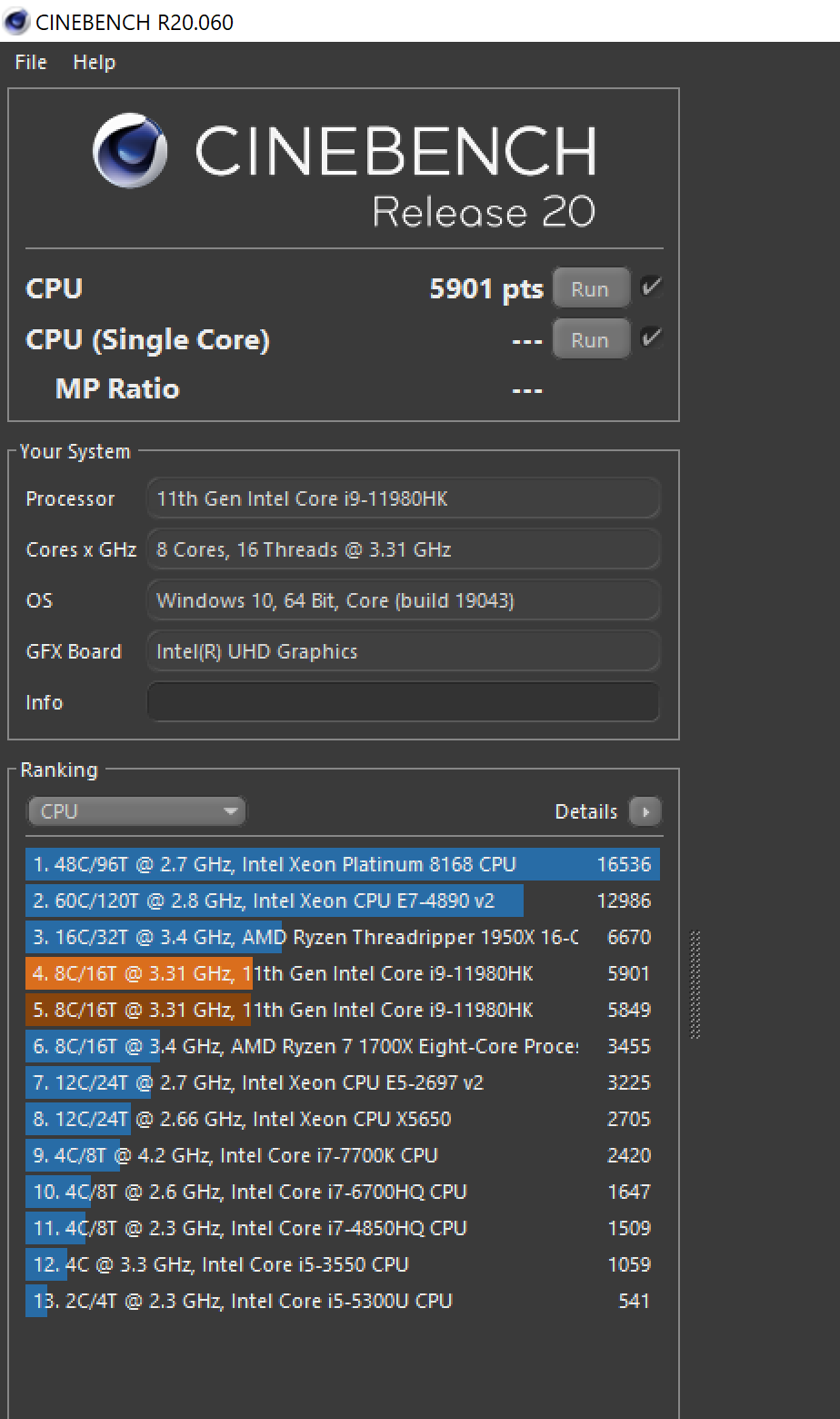The image size is (840, 1419).
Task: Click the Cinebench logo in title bar
Action: [x=16, y=21]
